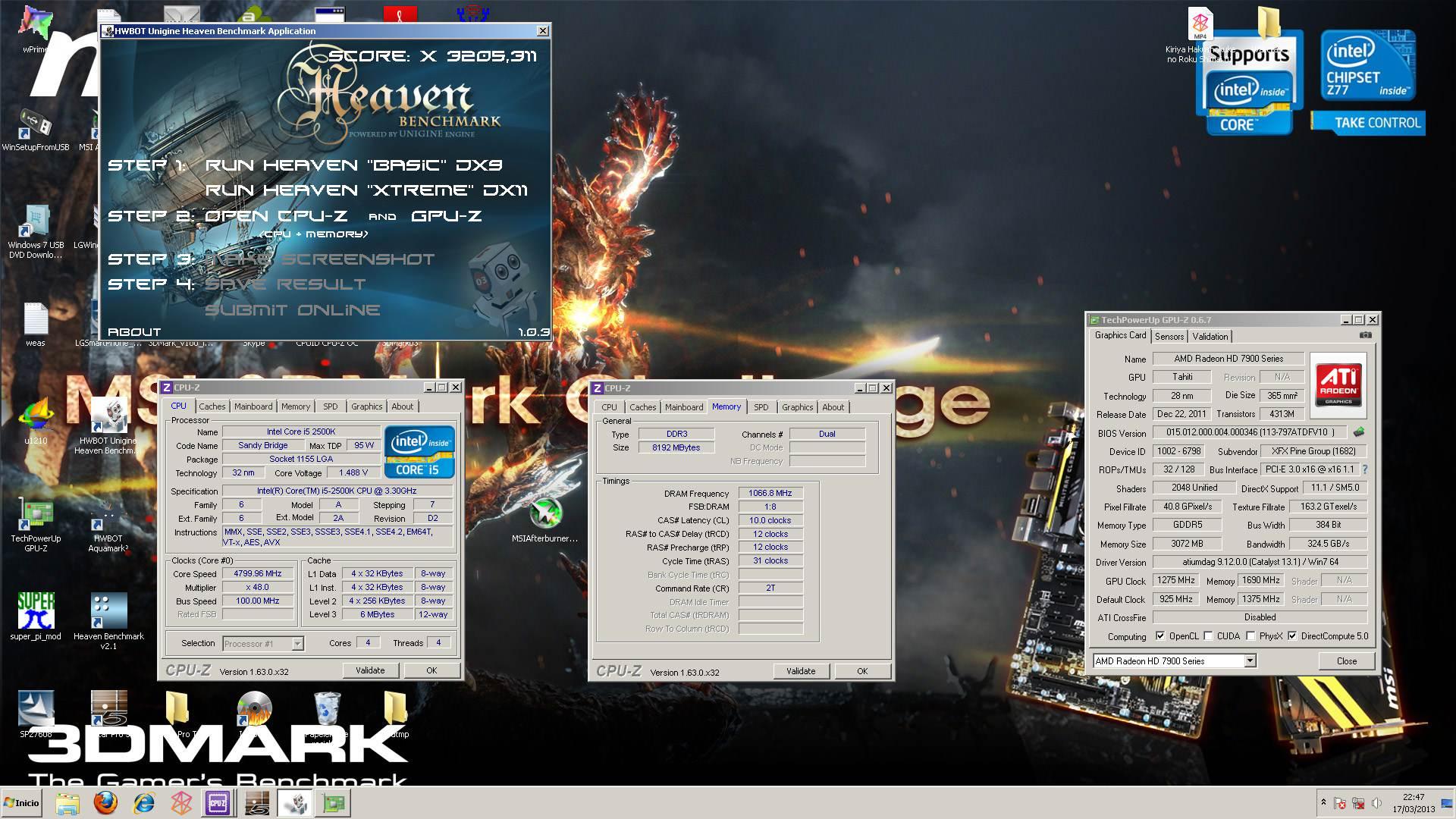Toggle the OpenCL checkbox in GPU-Z
This screenshot has width=1456, height=819.
(1160, 636)
